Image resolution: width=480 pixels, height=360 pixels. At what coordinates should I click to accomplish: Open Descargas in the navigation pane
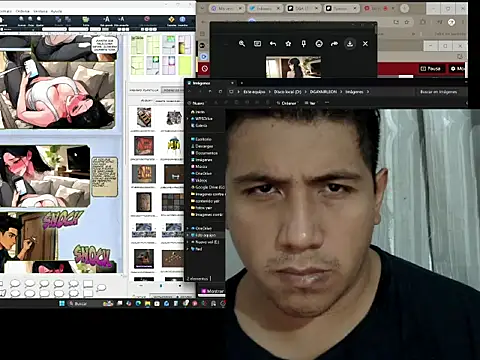202,146
